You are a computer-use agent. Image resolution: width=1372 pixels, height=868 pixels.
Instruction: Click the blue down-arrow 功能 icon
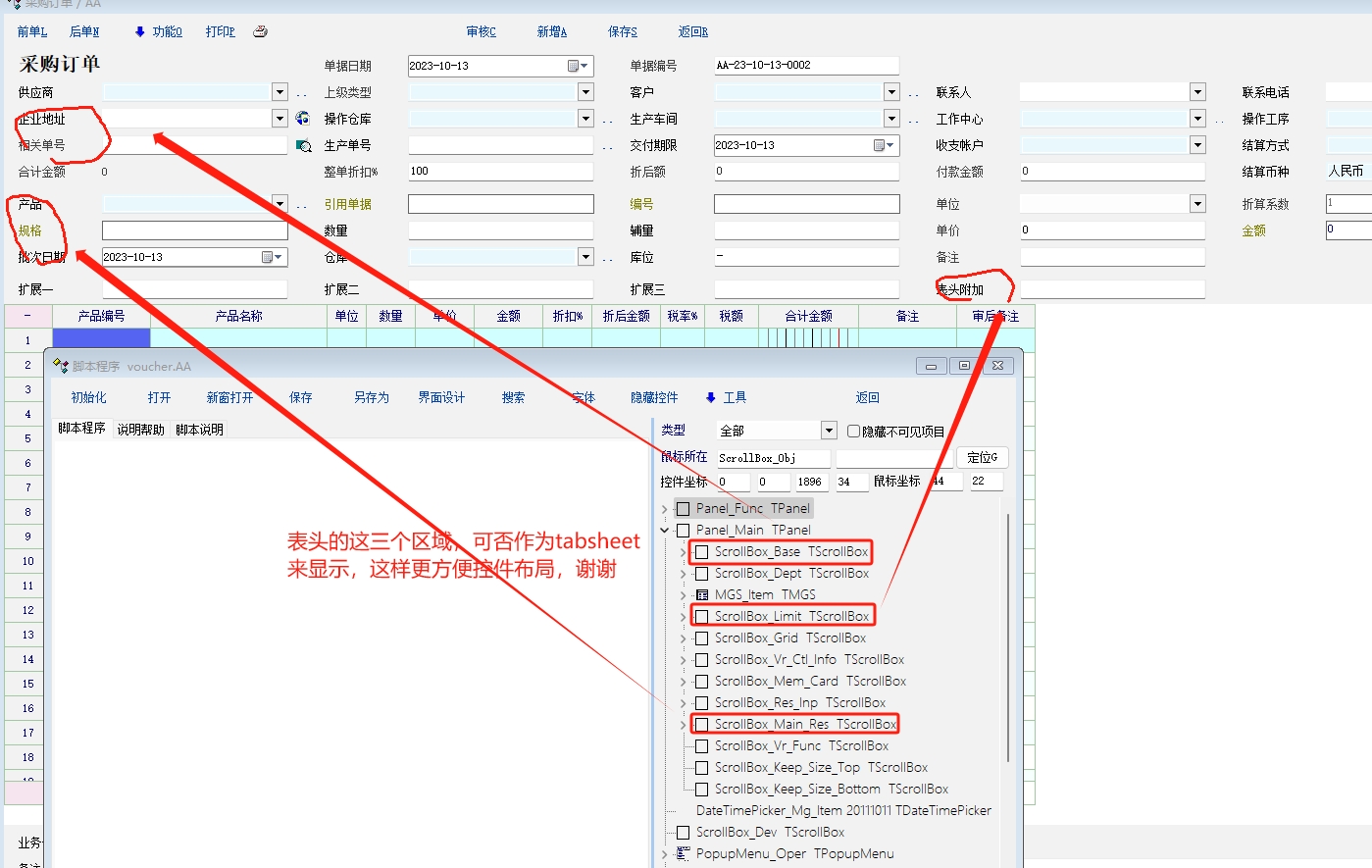click(x=140, y=31)
